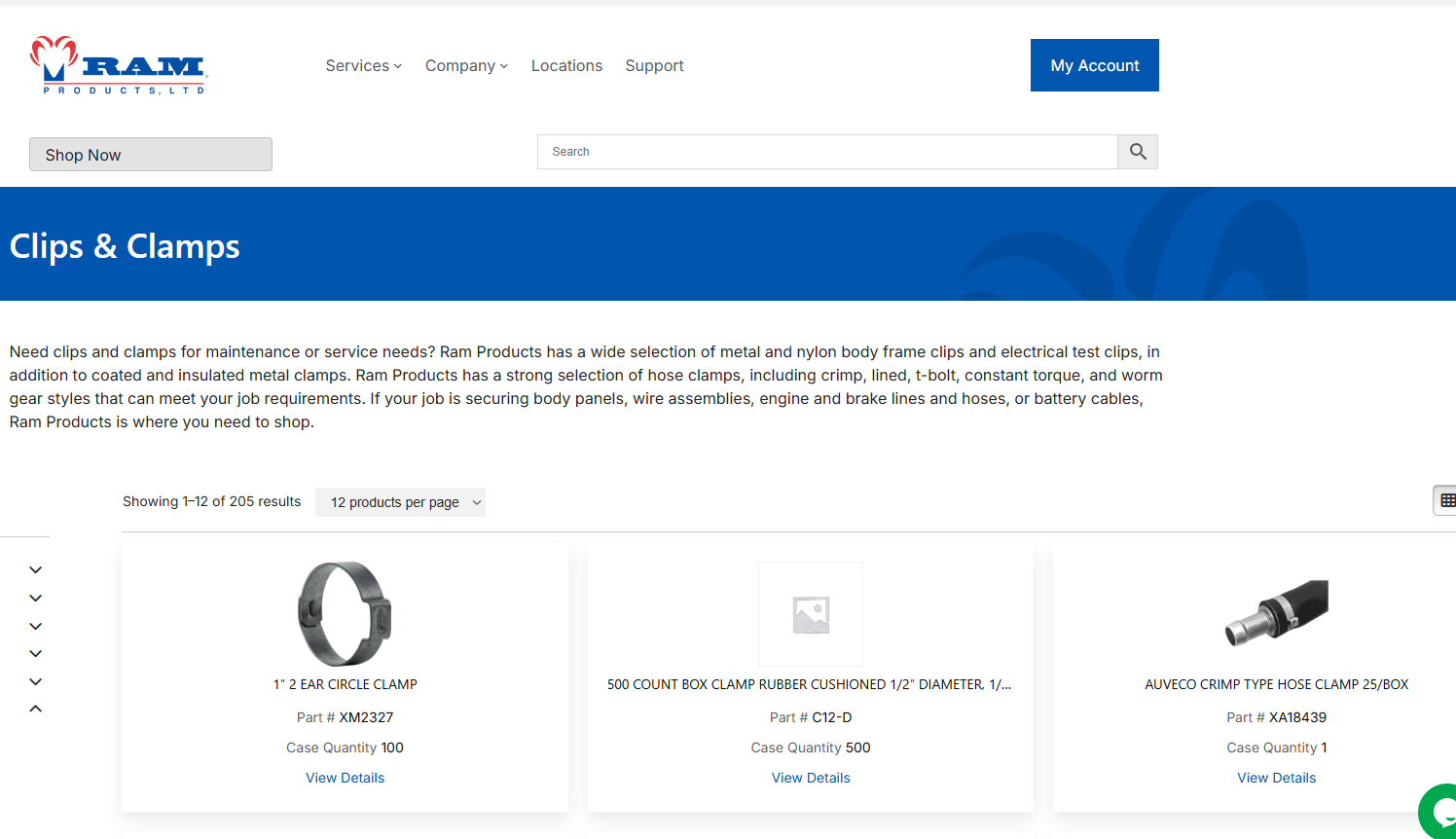This screenshot has height=839, width=1456.
Task: Open the Support menu item
Action: (654, 65)
